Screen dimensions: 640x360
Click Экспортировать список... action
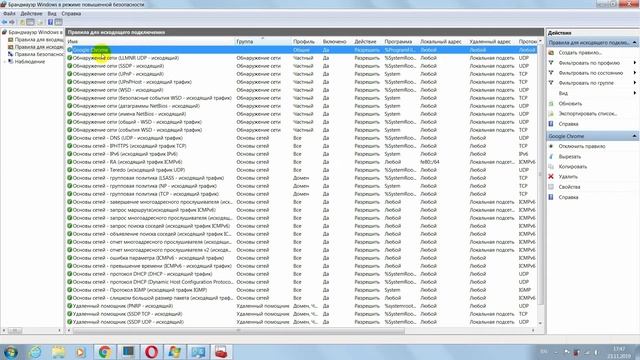(x=588, y=113)
